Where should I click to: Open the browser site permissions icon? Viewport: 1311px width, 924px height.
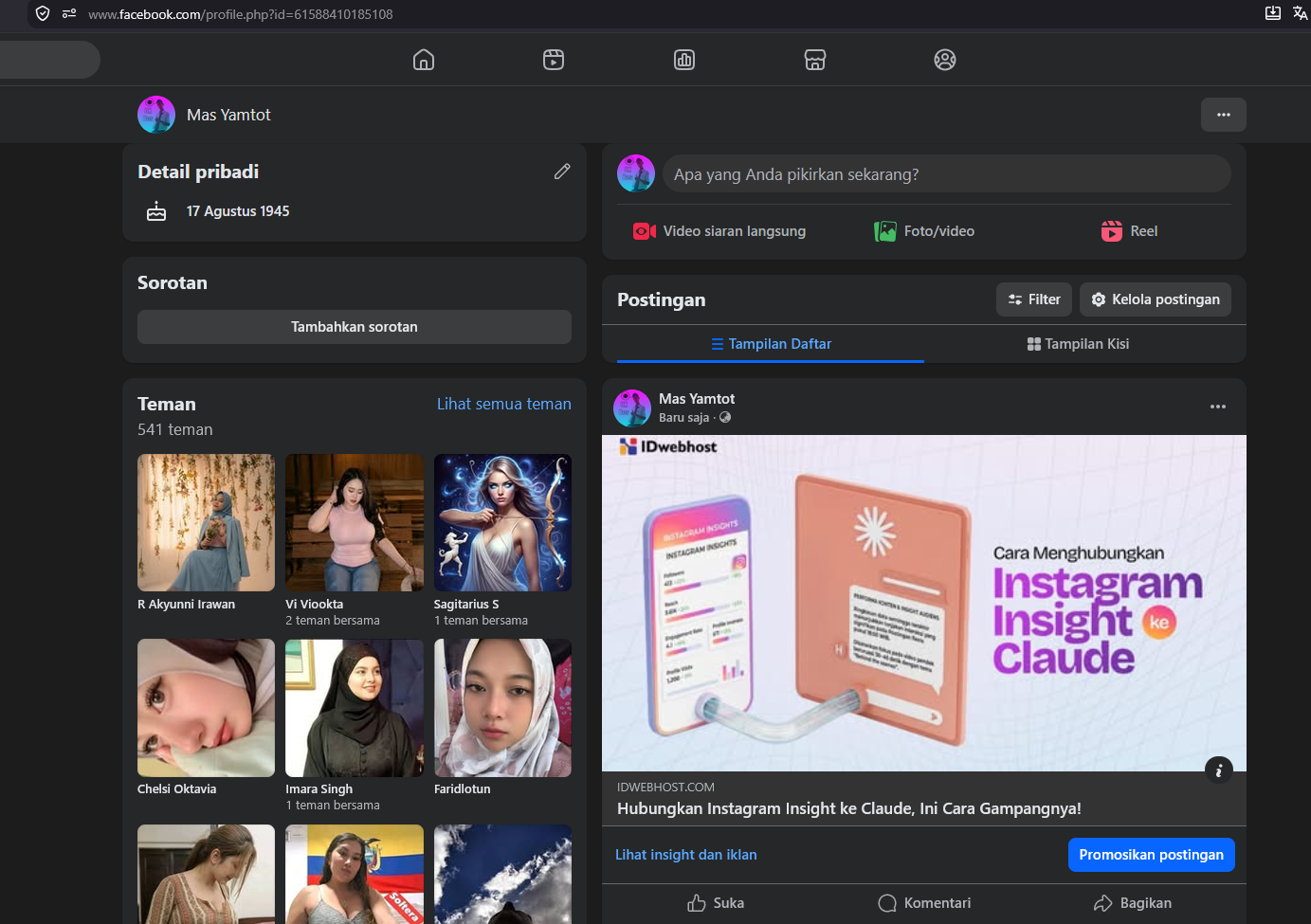69,13
